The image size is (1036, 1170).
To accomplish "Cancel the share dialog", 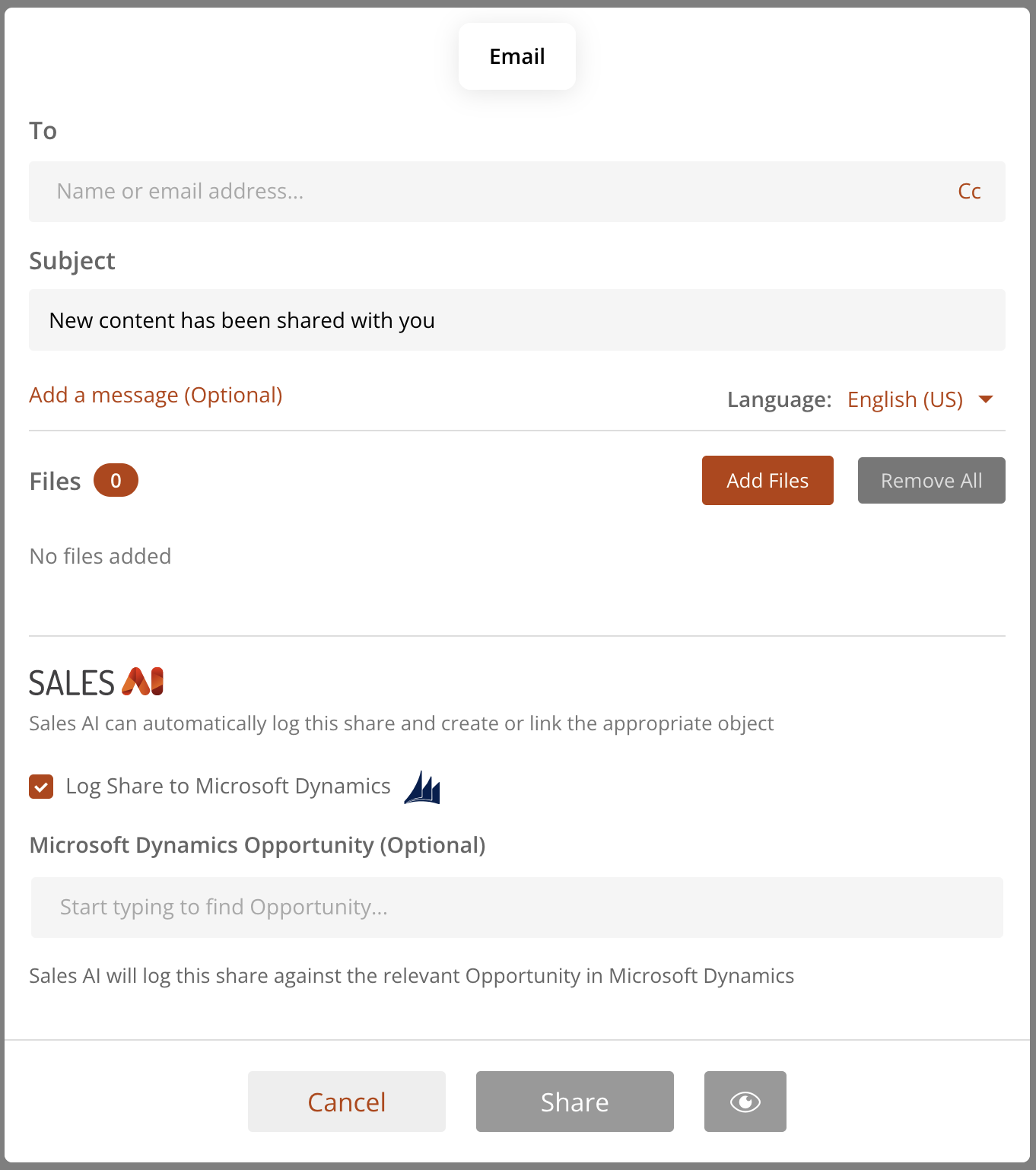I will [347, 1102].
